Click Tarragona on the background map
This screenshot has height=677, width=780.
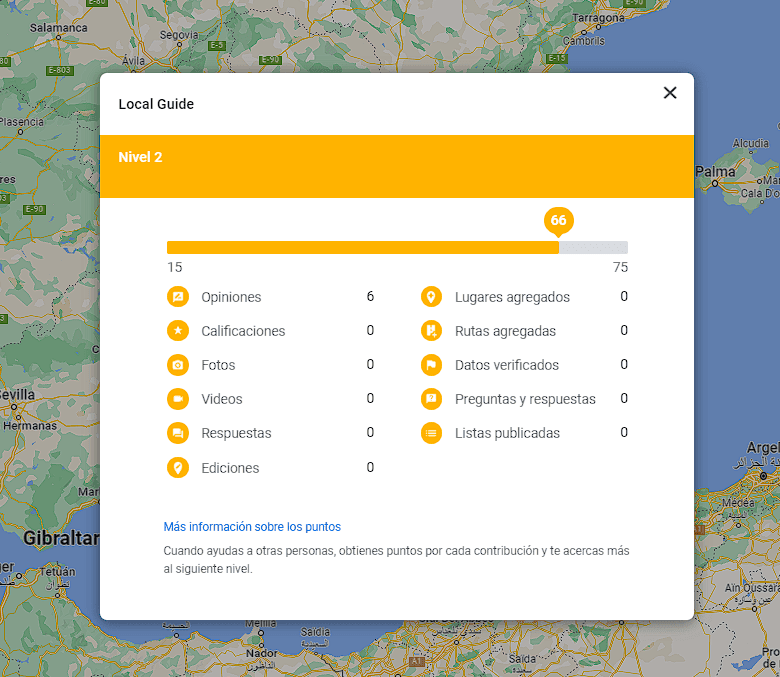point(598,18)
